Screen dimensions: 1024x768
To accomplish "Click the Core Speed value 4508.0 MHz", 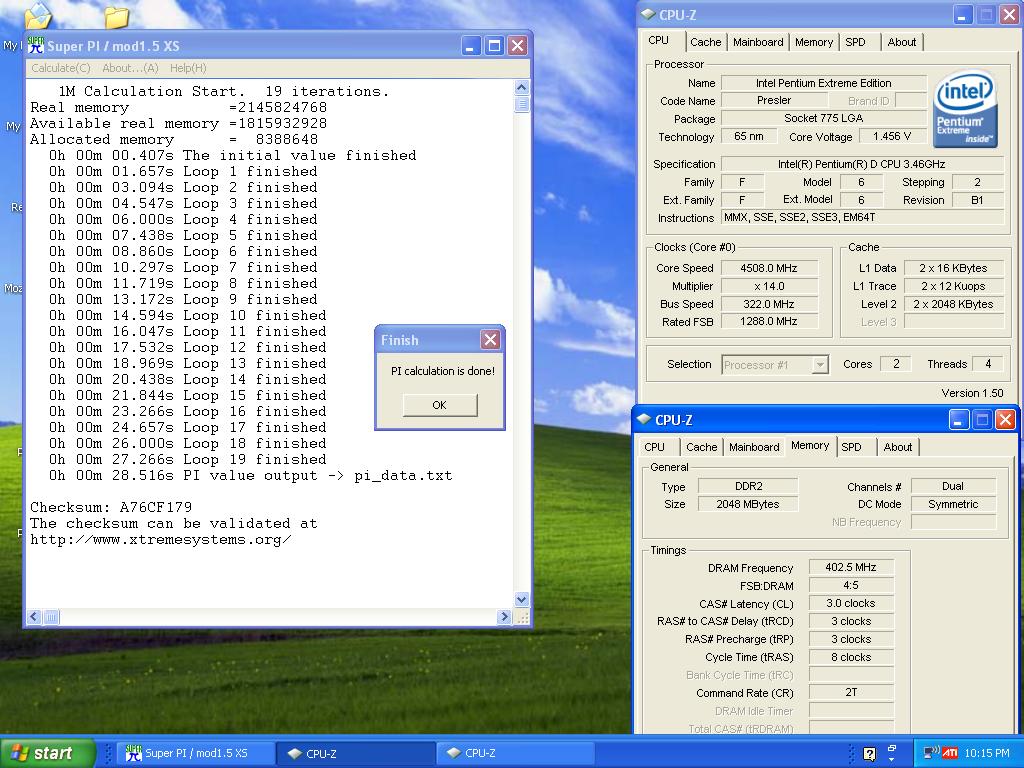I will click(769, 268).
